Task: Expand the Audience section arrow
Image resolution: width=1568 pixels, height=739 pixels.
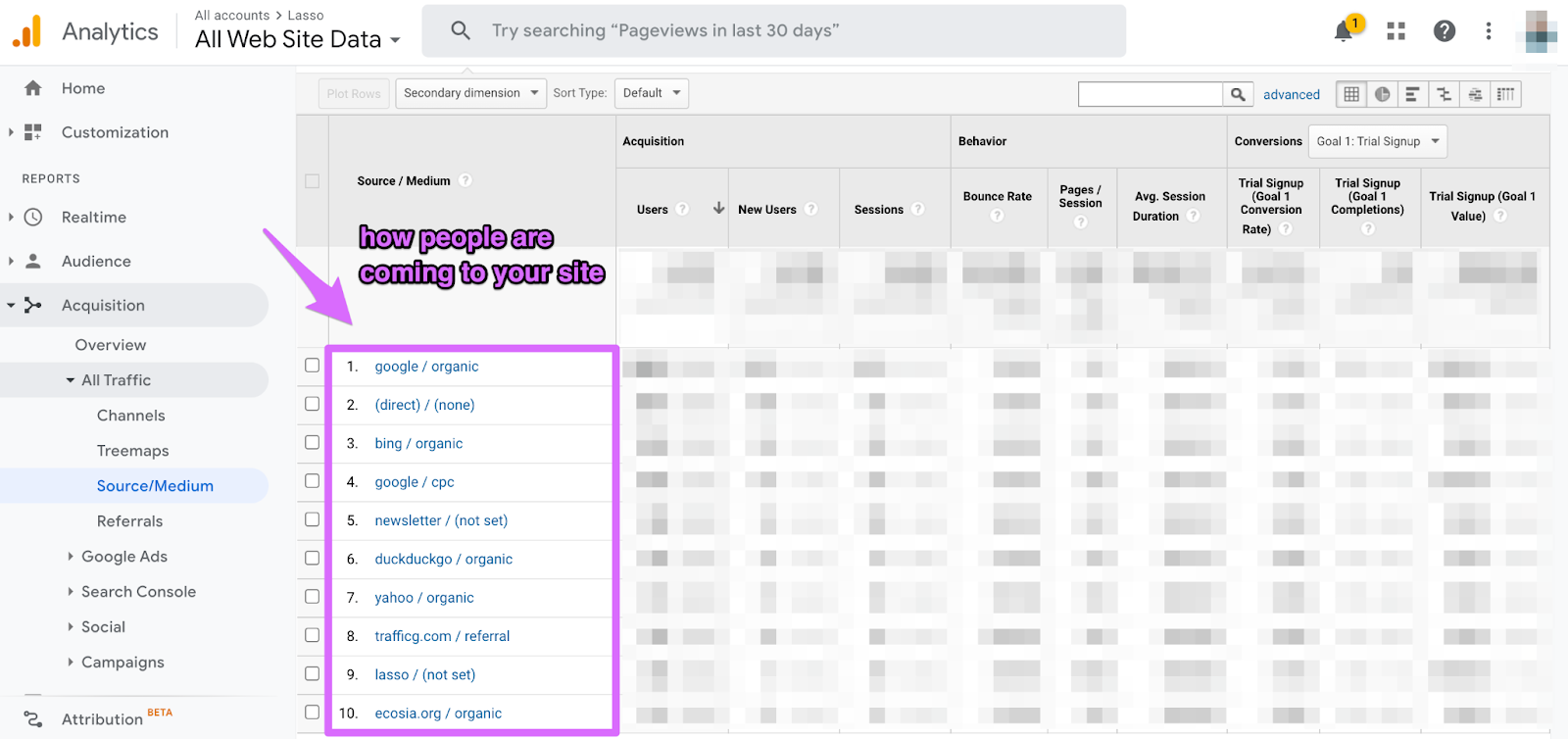Action: [x=11, y=262]
